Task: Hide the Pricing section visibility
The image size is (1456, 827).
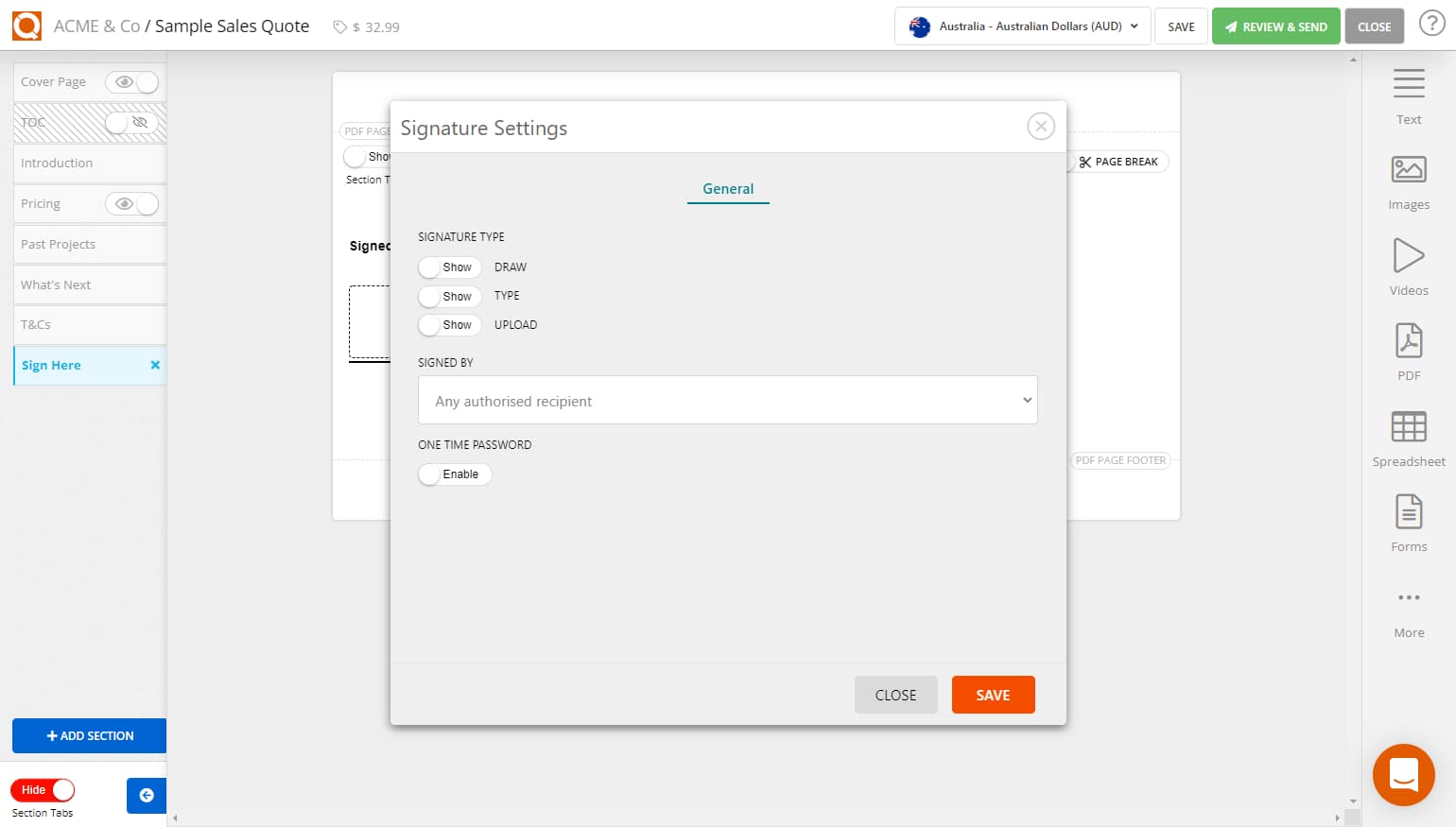Action: pyautogui.click(x=132, y=203)
